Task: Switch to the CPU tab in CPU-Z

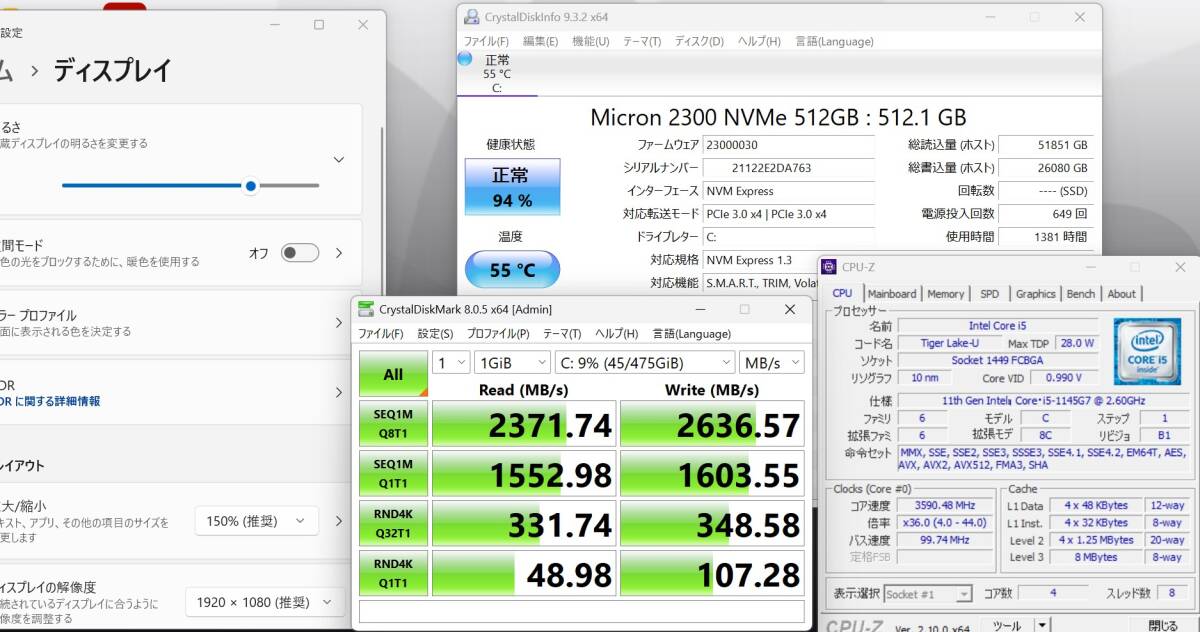Action: pyautogui.click(x=842, y=293)
